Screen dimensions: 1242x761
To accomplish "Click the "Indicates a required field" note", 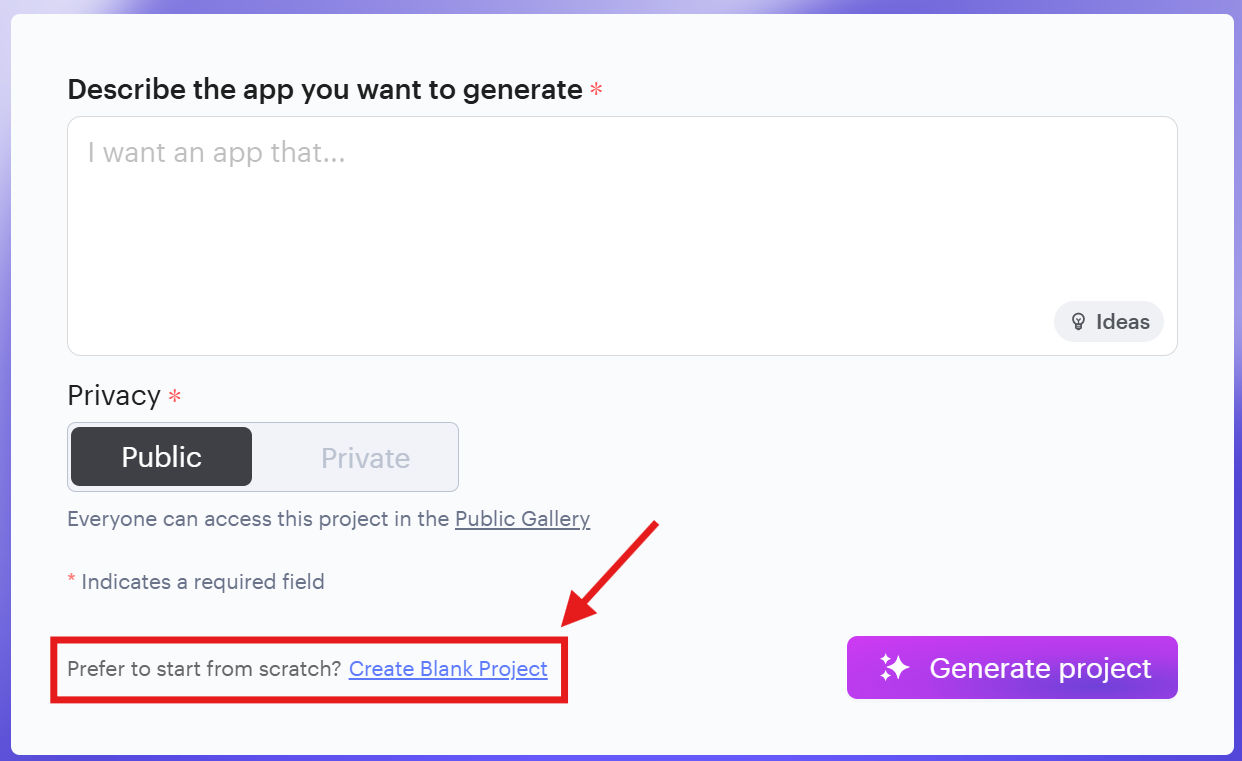I will click(x=203, y=581).
